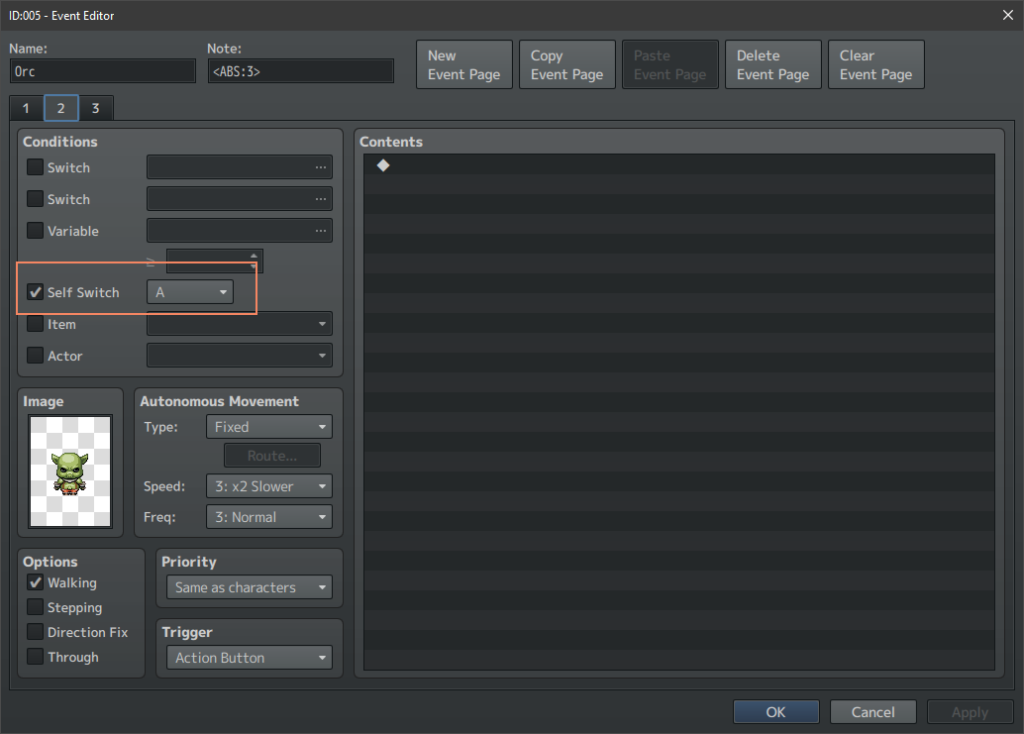Close the Event Editor window
Viewport: 1024px width, 734px height.
coord(1008,15)
